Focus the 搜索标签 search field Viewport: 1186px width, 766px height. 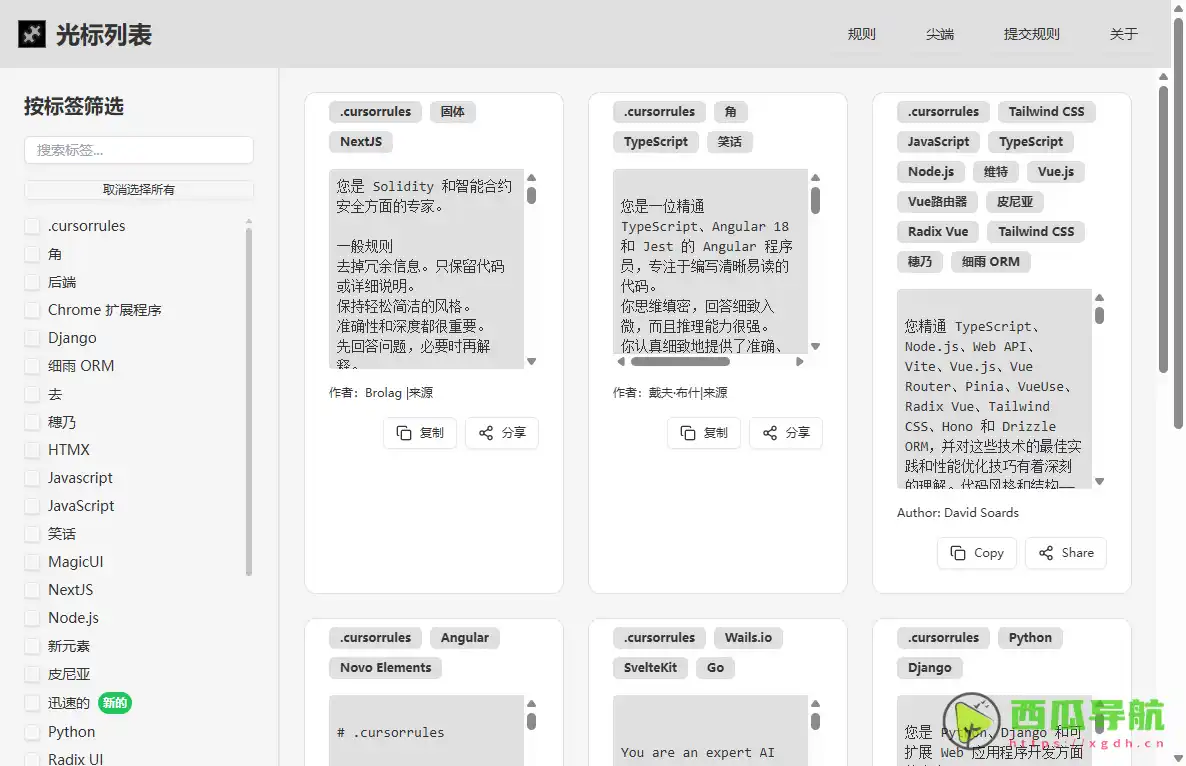(x=138, y=150)
